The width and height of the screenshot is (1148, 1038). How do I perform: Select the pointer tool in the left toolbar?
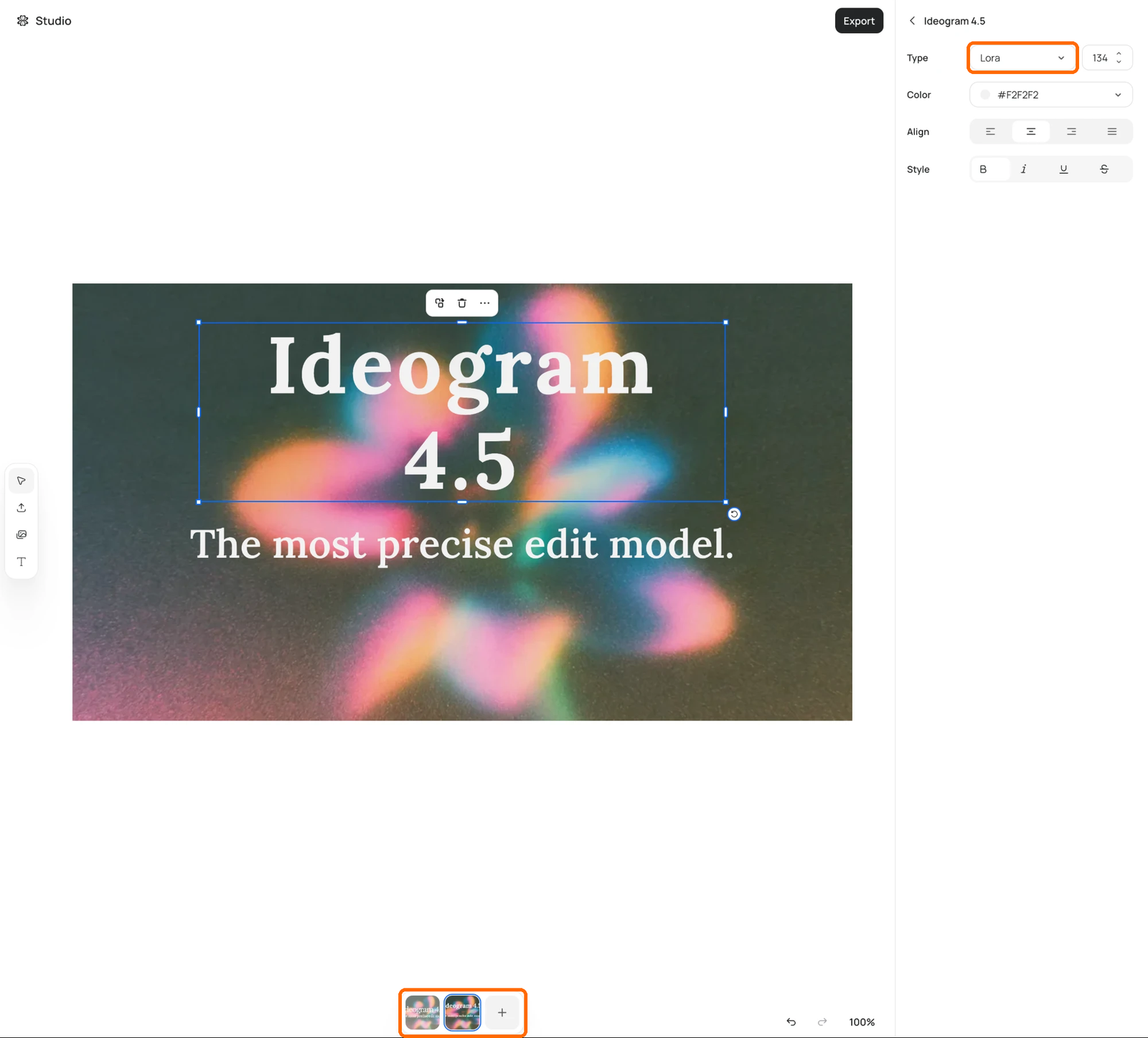(22, 481)
